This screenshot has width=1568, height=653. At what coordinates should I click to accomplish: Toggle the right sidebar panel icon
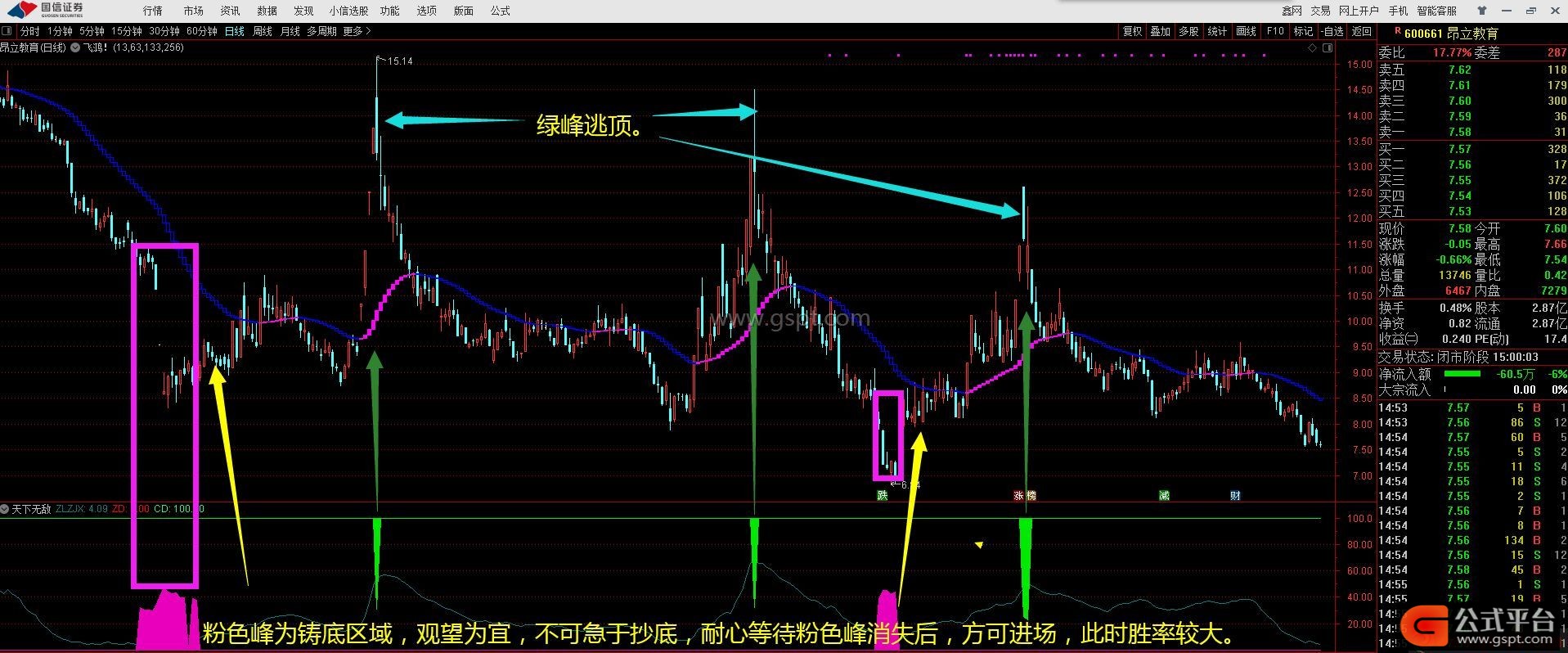(x=1326, y=48)
